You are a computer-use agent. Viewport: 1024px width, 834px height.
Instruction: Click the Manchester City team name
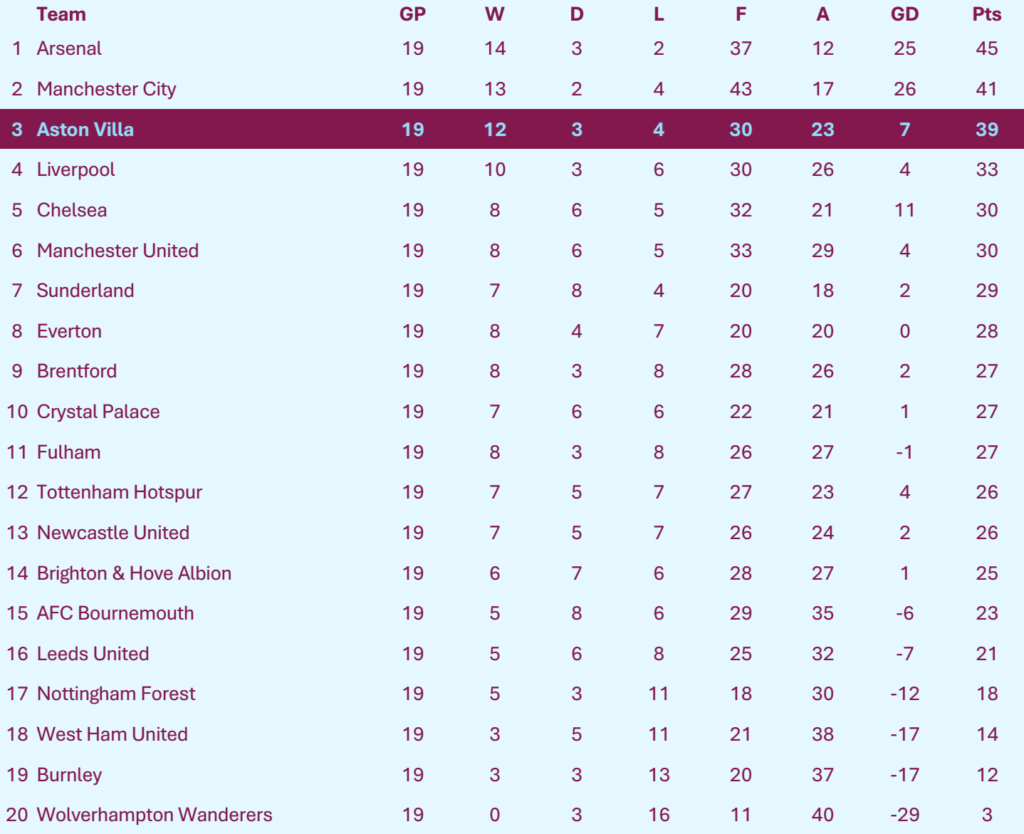pos(106,89)
